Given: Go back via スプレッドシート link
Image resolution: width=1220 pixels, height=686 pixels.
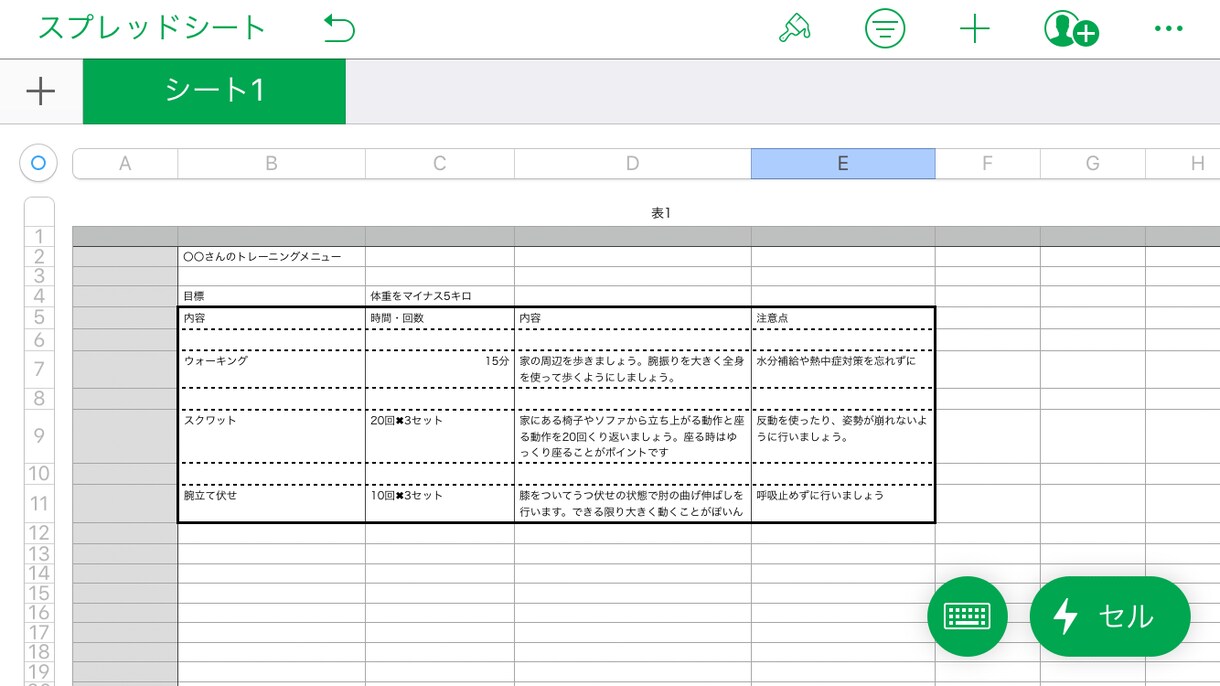Looking at the screenshot, I should click(152, 28).
